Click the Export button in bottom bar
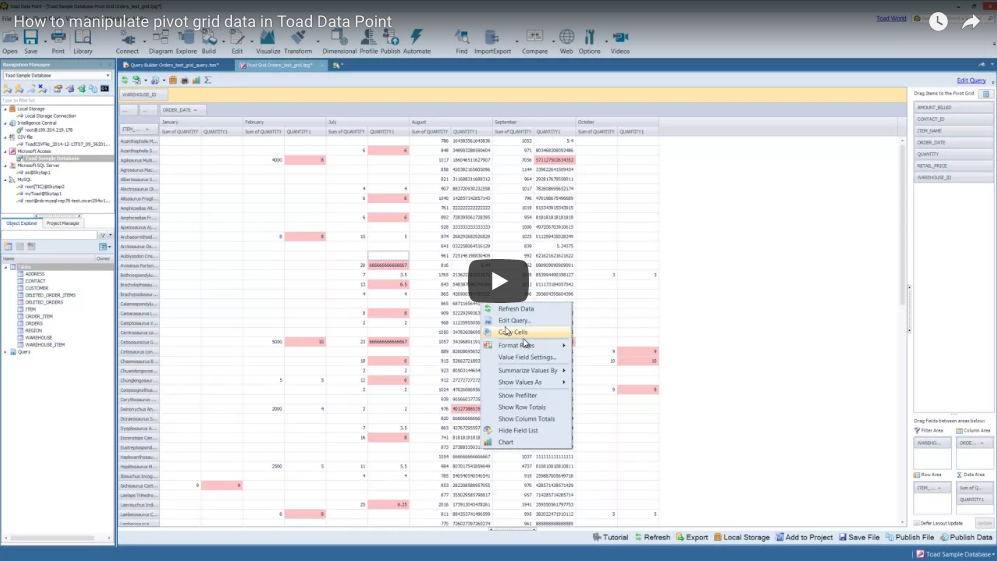Image resolution: width=997 pixels, height=561 pixels. [x=691, y=537]
